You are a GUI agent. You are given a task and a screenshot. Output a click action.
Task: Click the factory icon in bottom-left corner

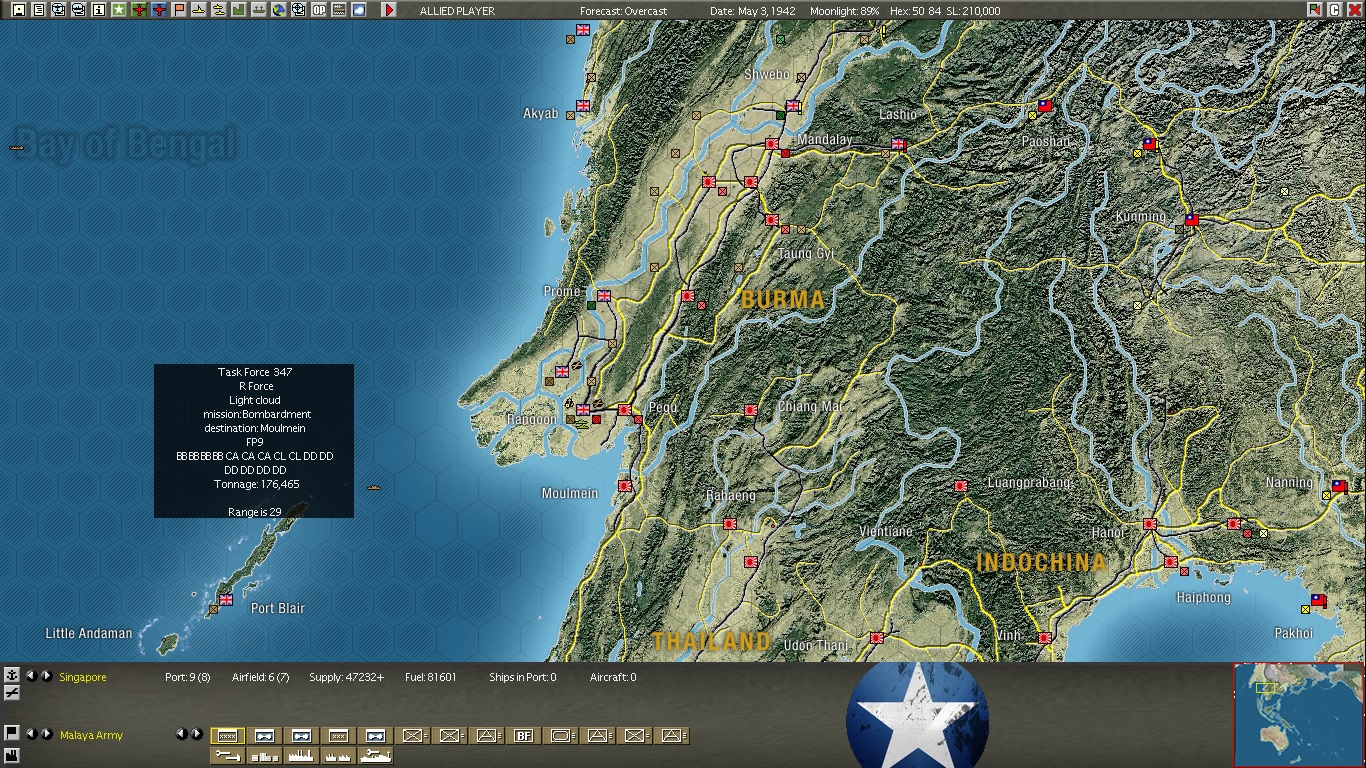[x=12, y=754]
